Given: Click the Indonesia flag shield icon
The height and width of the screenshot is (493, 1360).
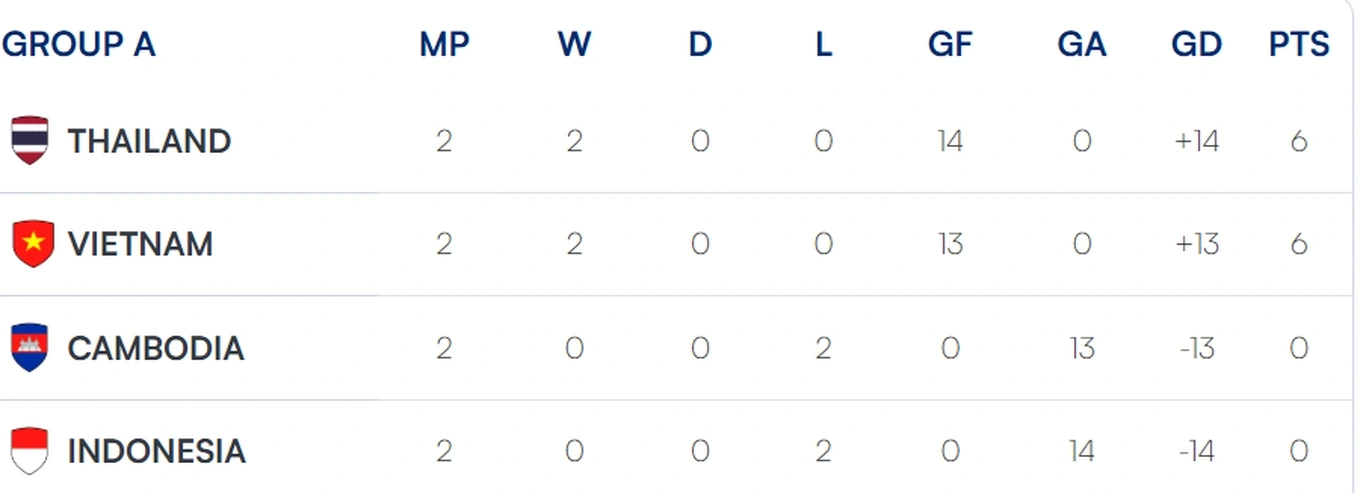Looking at the screenshot, I should click(x=30, y=451).
